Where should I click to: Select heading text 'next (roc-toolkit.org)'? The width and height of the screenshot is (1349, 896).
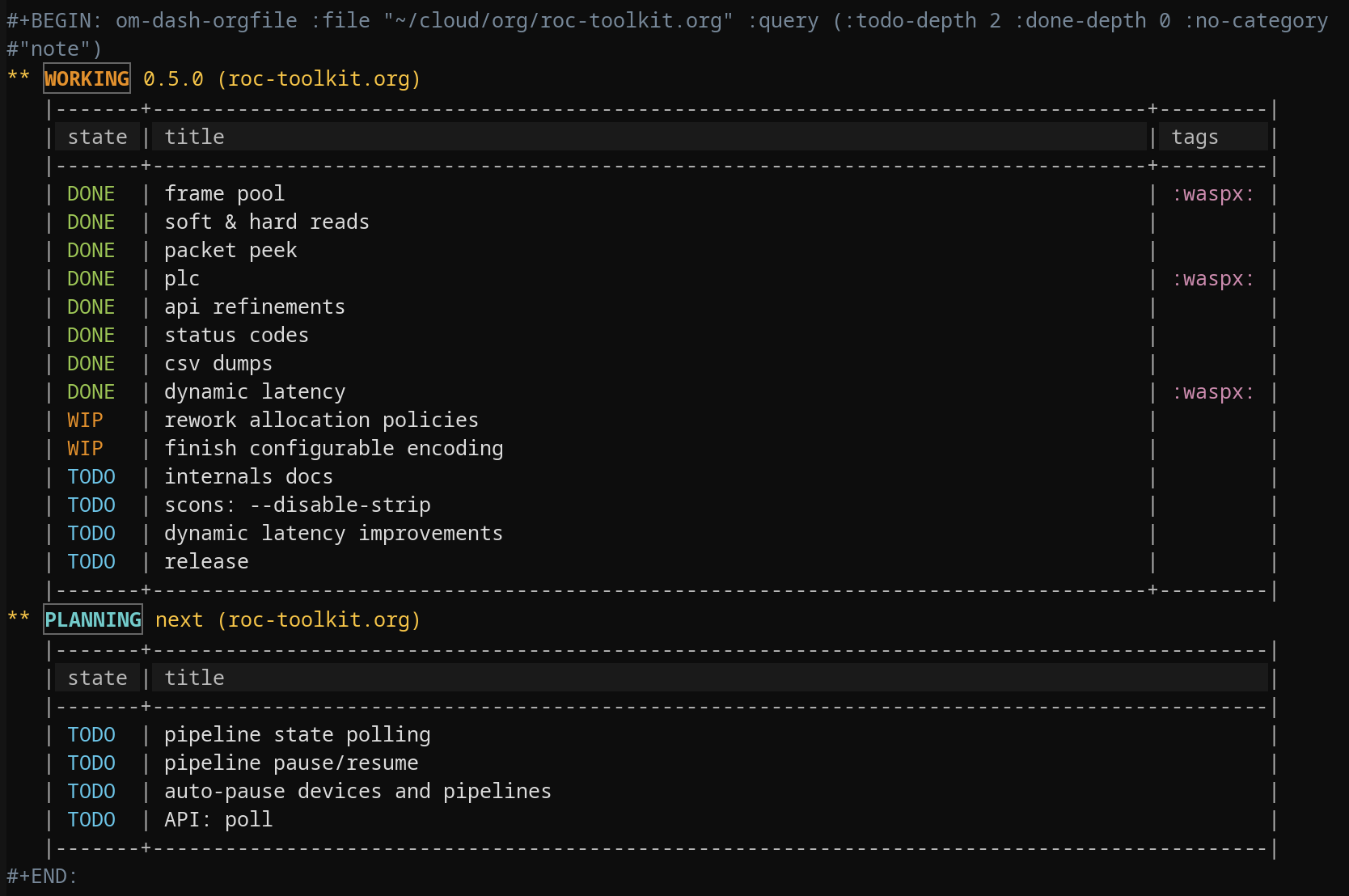[x=288, y=619]
